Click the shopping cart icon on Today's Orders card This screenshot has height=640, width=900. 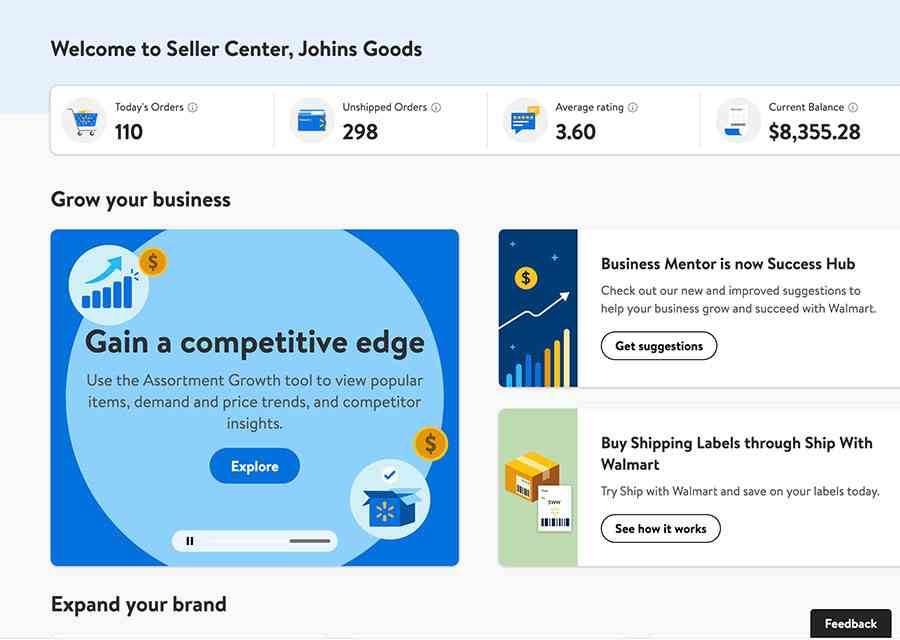click(83, 119)
